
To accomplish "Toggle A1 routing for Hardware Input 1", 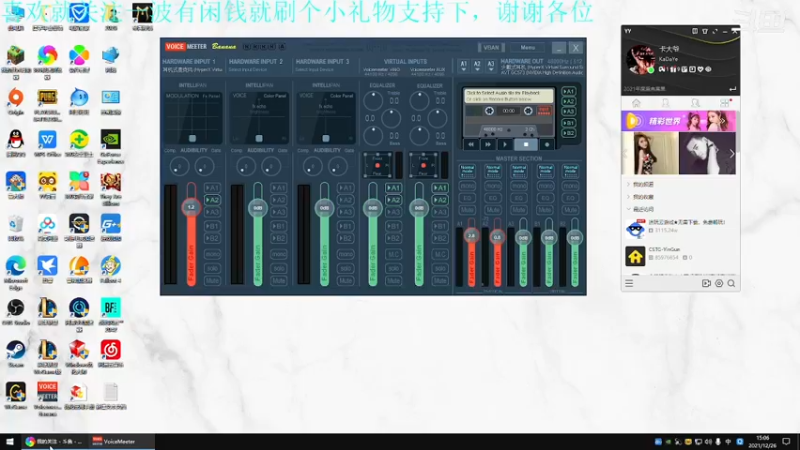I will pos(212,188).
